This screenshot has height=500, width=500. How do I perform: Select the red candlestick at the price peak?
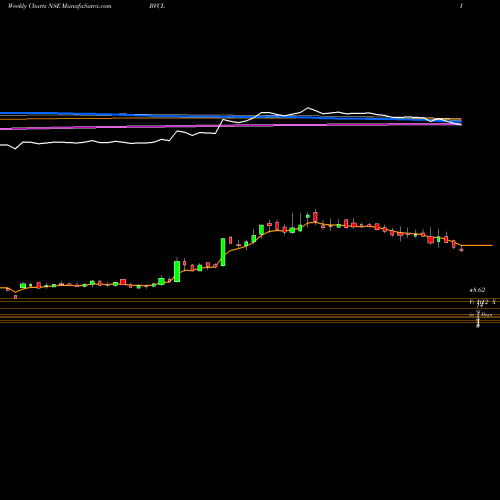click(x=315, y=217)
